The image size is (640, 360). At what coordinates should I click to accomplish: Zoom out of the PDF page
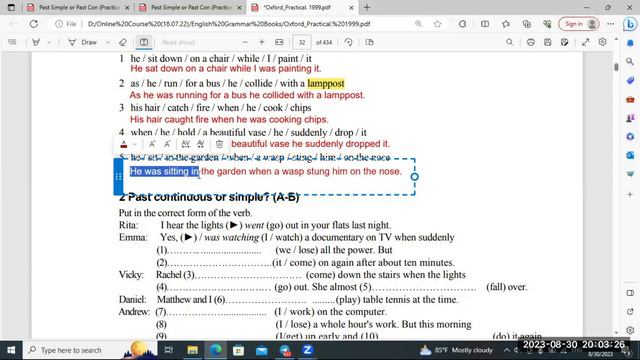pyautogui.click(x=245, y=42)
